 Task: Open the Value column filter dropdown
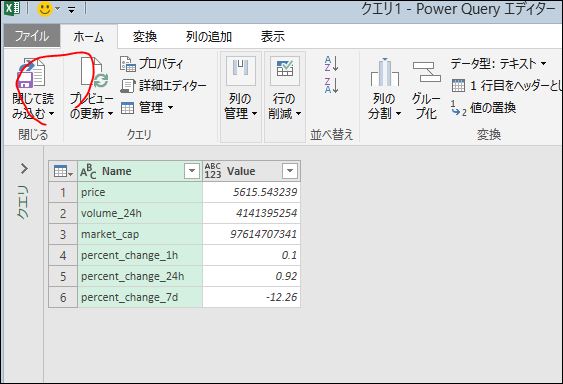pos(290,171)
